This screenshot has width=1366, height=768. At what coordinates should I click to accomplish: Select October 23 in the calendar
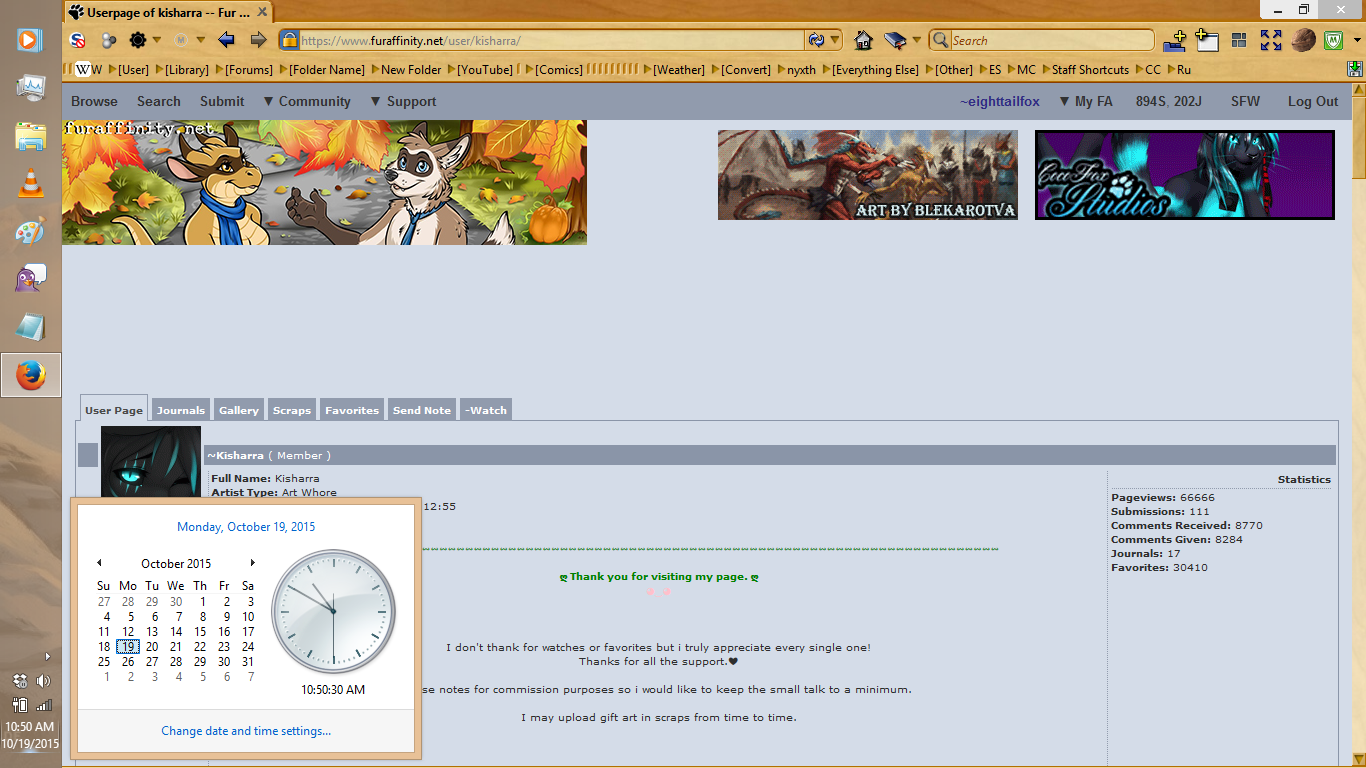224,647
